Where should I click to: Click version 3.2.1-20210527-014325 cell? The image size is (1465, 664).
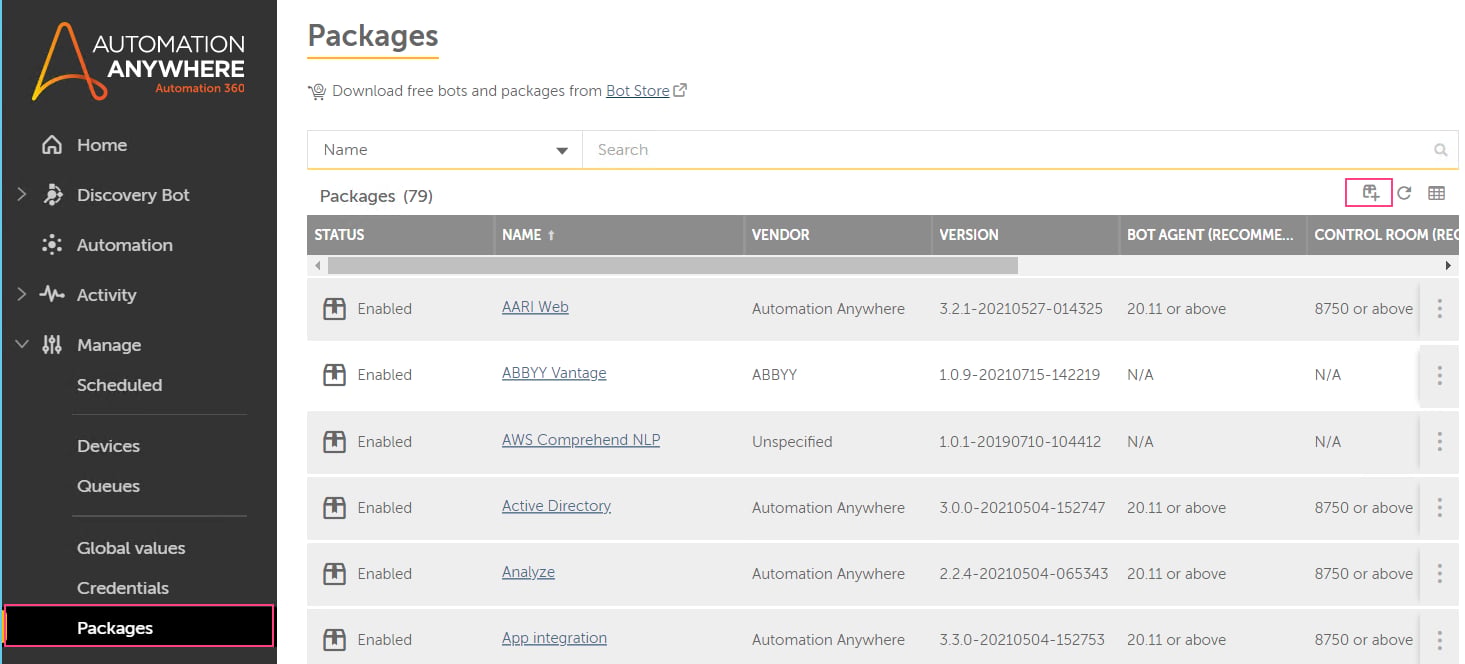click(x=1021, y=309)
